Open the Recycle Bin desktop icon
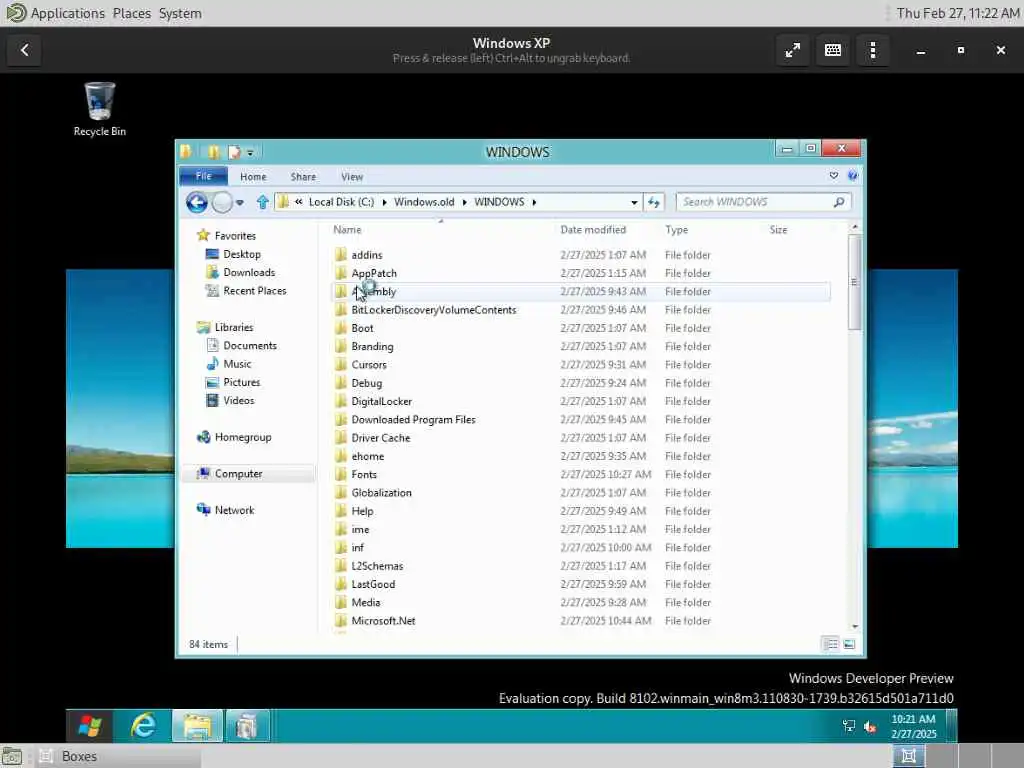 [x=99, y=109]
